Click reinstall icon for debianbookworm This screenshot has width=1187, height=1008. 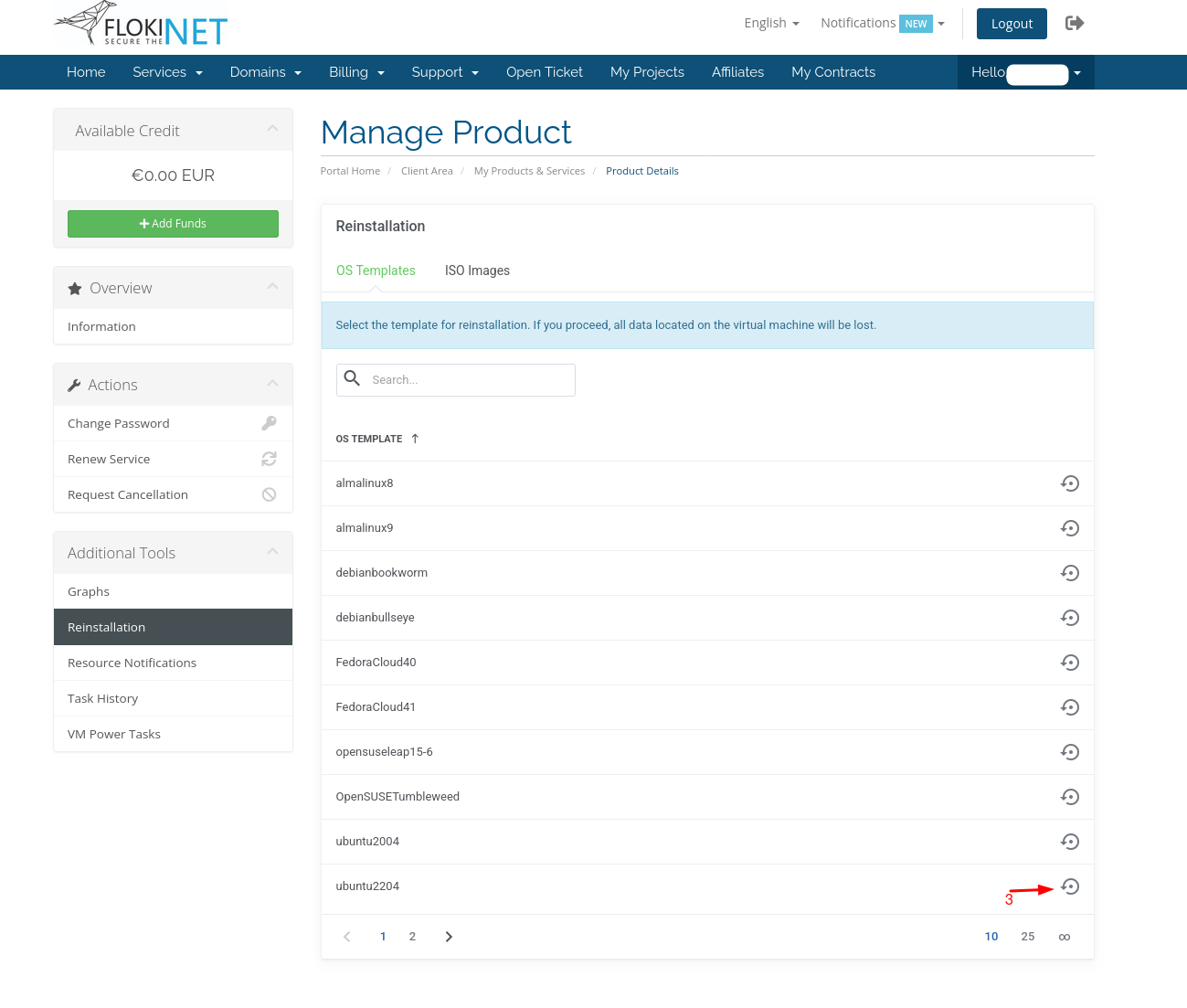point(1070,573)
